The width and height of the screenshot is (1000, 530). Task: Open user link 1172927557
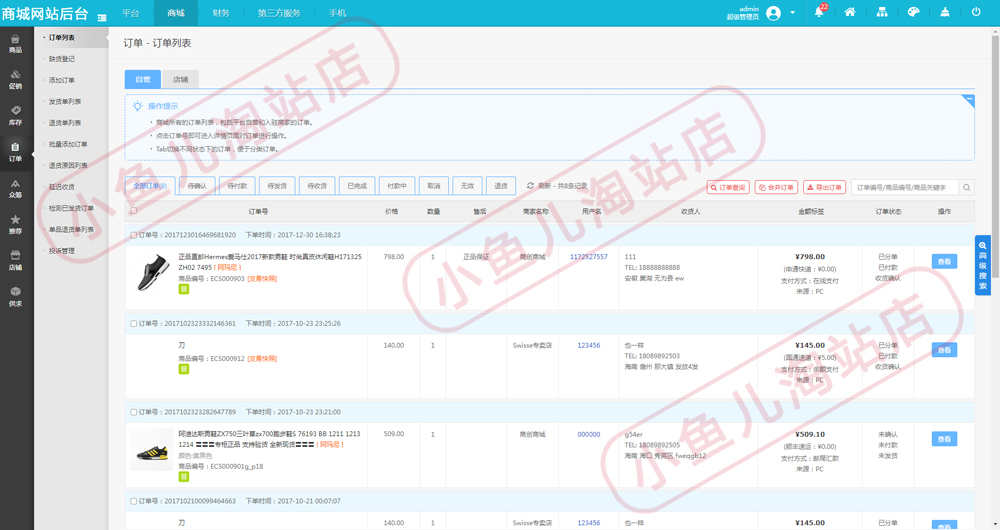pyautogui.click(x=588, y=256)
